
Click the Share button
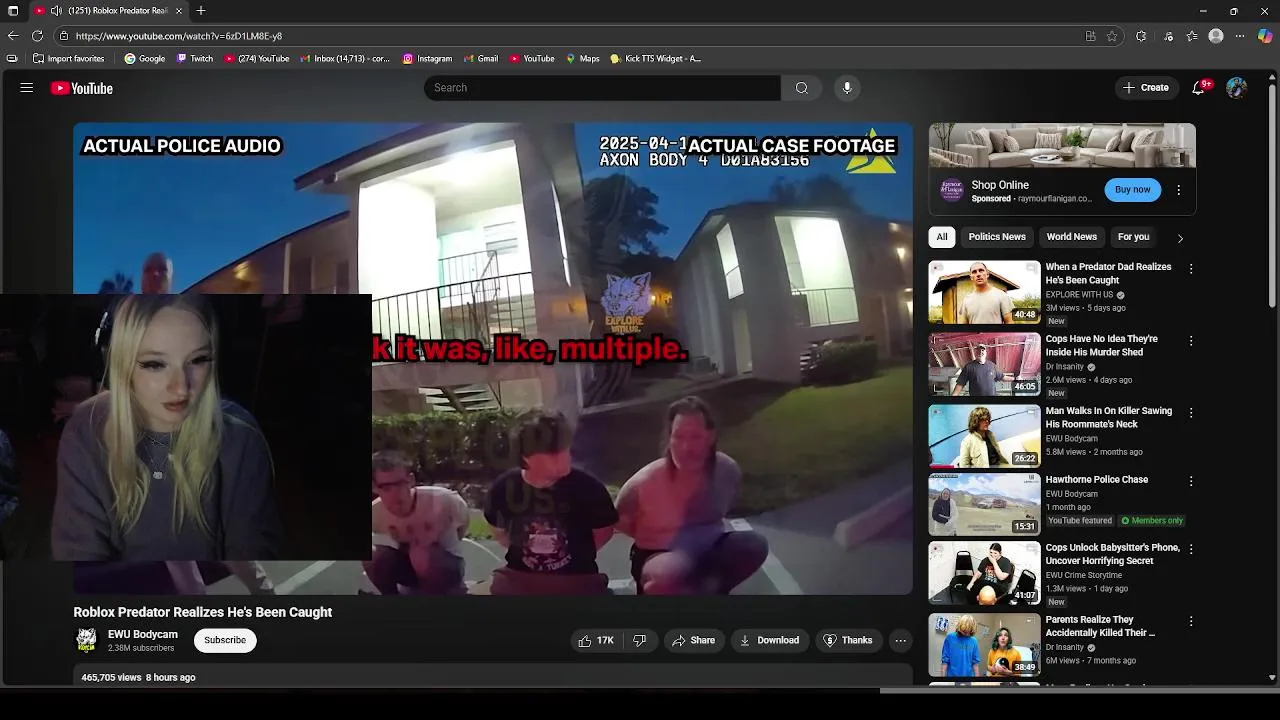693,640
